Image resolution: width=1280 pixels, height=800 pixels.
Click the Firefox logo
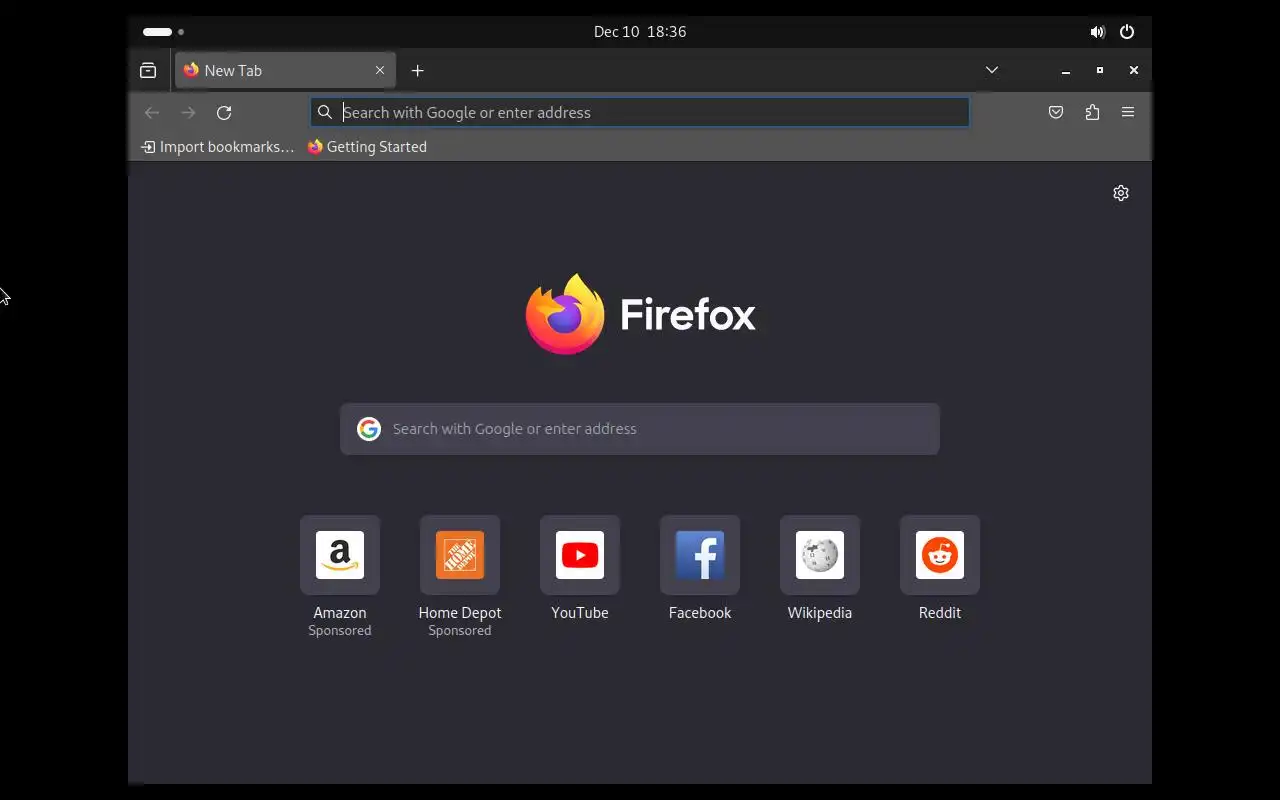click(x=565, y=314)
